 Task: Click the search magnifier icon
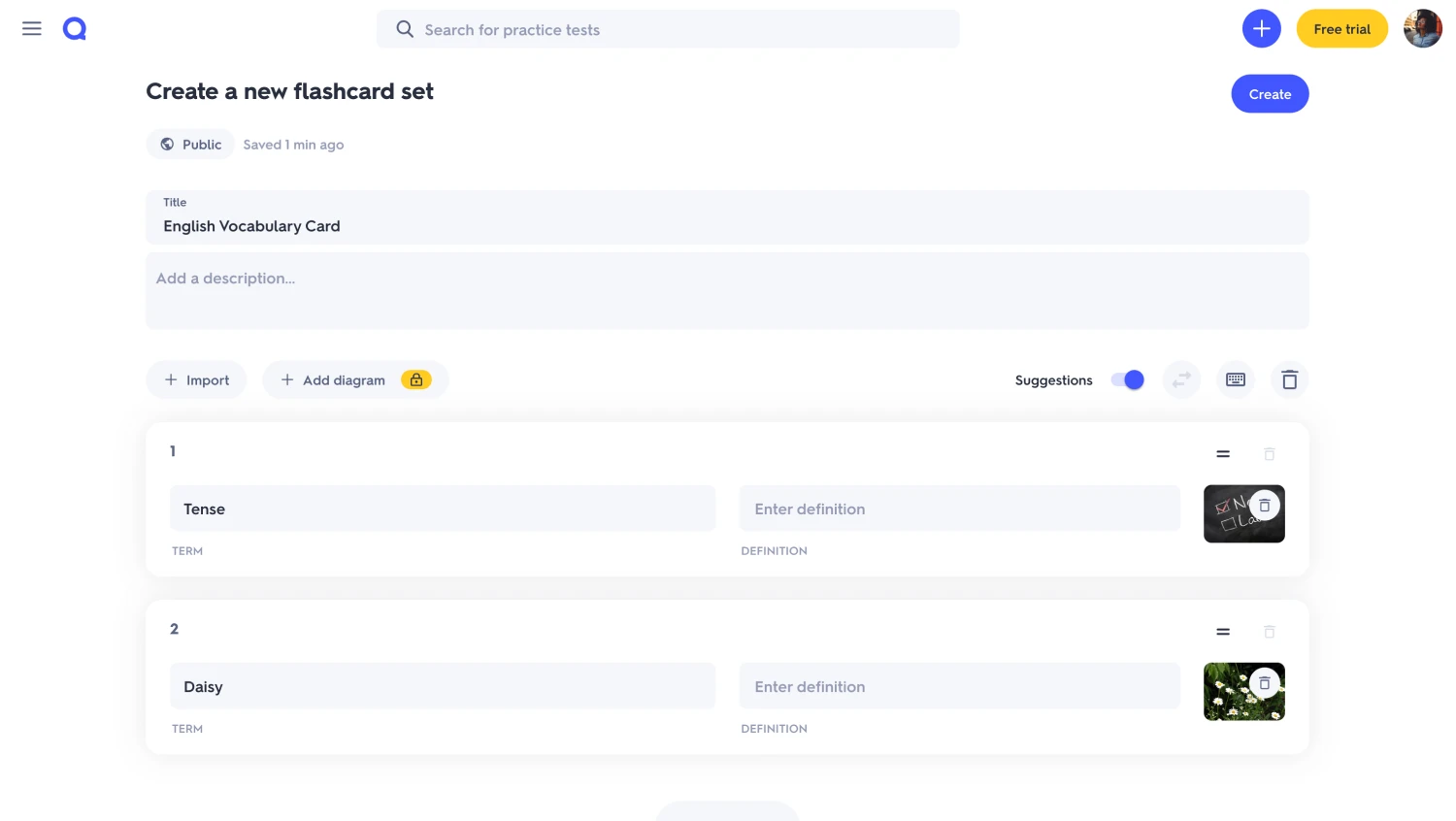click(x=405, y=29)
